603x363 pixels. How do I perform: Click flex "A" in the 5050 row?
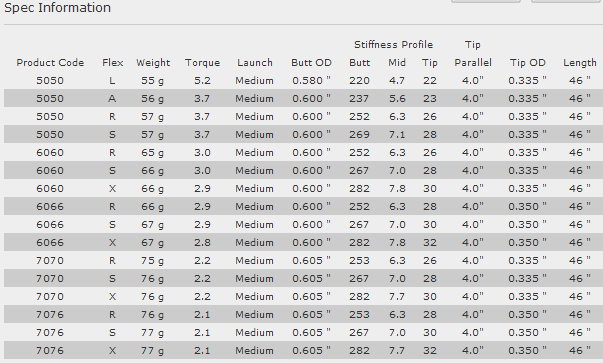pos(112,99)
